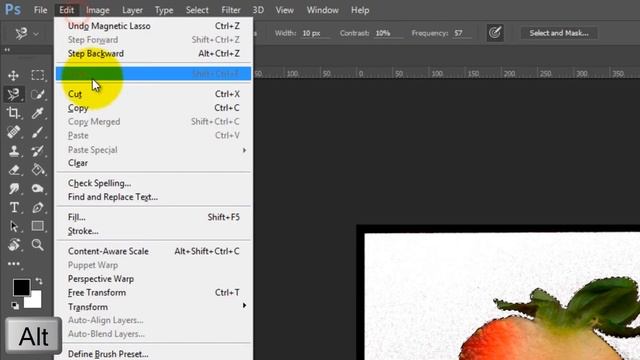Screen dimensions: 640x360
Task: Choose Find and Replace Text...
Action: click(153, 197)
